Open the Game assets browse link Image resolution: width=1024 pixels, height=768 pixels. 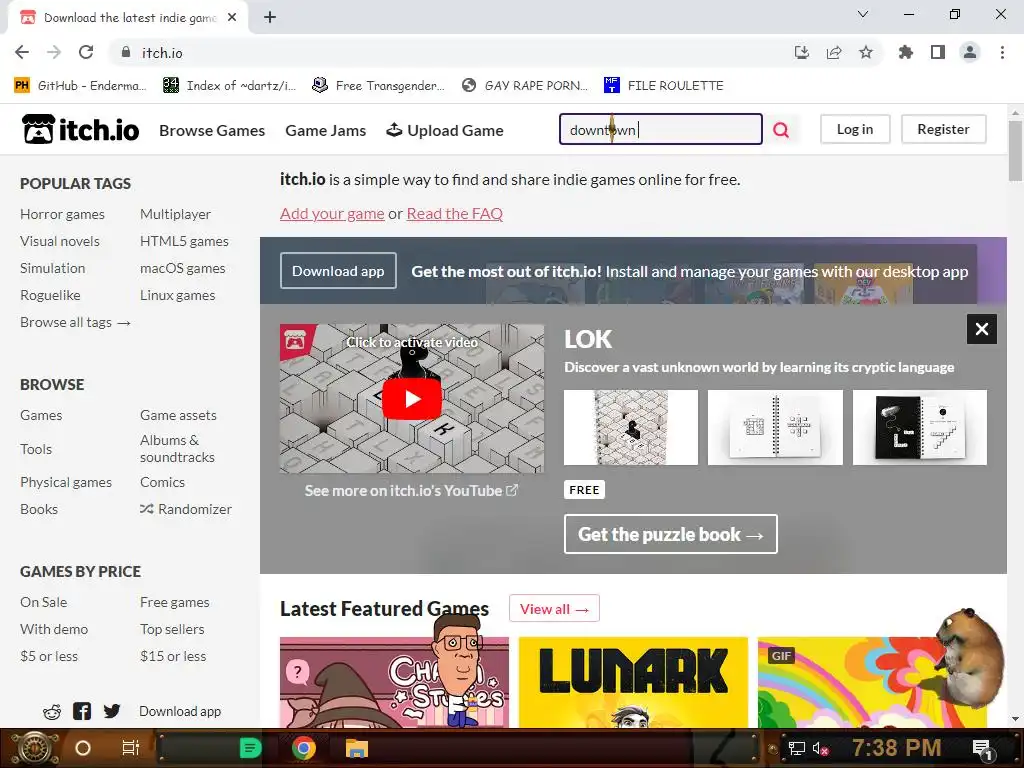pyautogui.click(x=178, y=415)
